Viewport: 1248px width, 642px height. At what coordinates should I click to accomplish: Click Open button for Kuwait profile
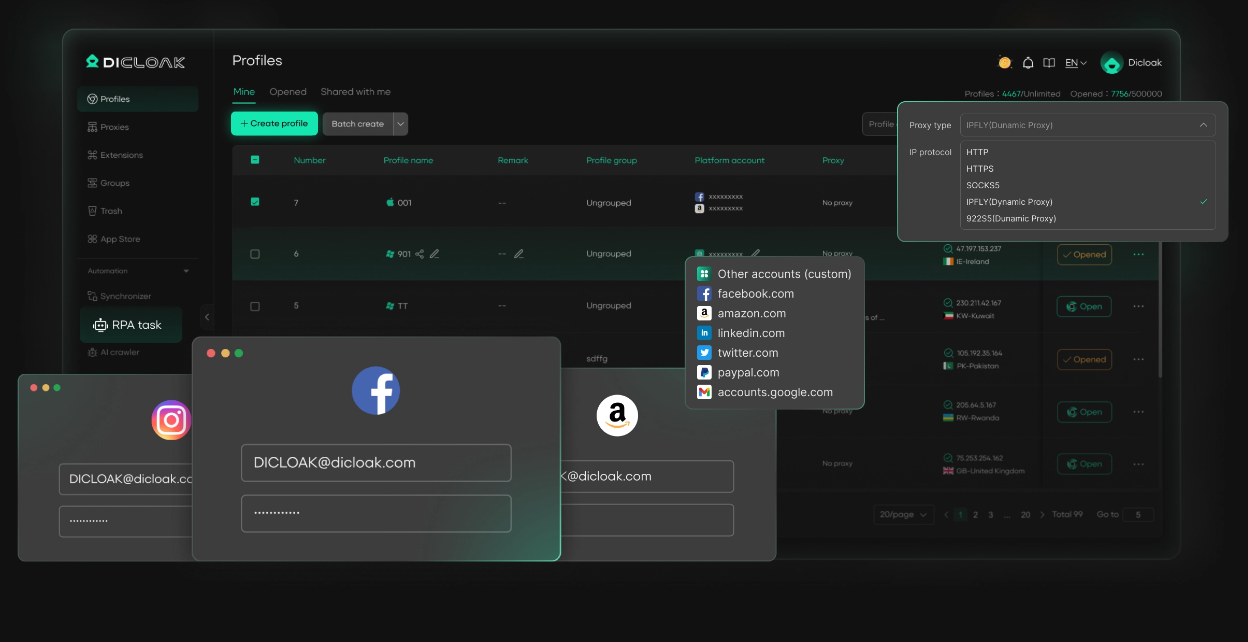pyautogui.click(x=1084, y=307)
